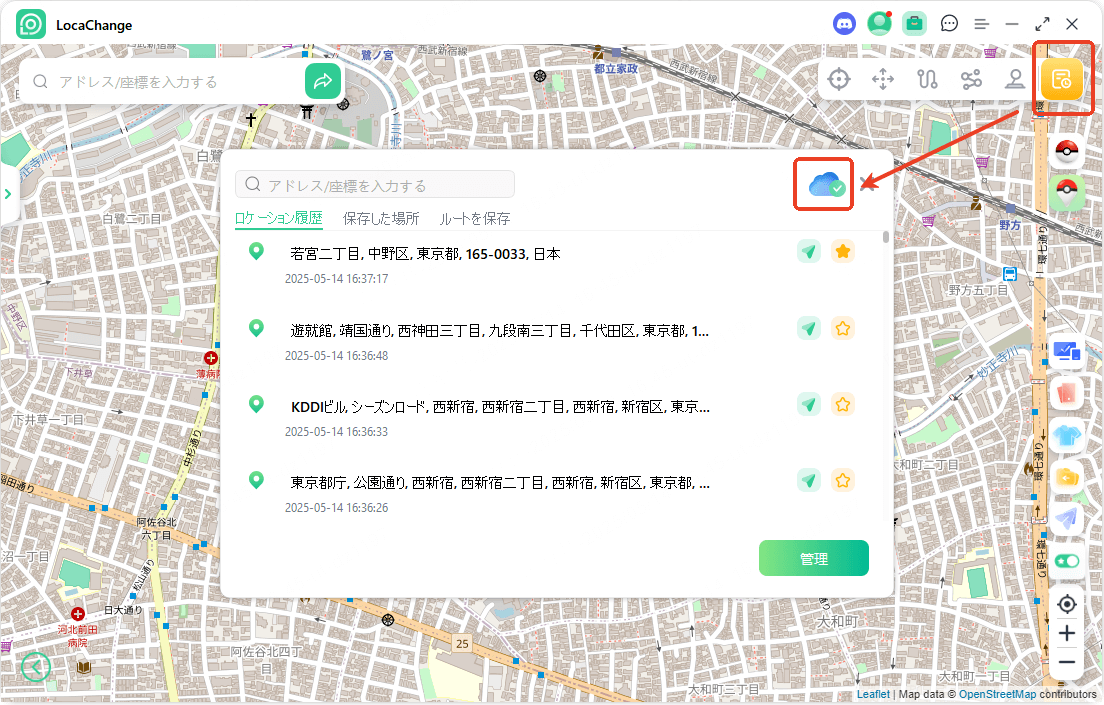1104x705 pixels.
Task: Open the yellow folder import icon
Action: [x=1067, y=478]
